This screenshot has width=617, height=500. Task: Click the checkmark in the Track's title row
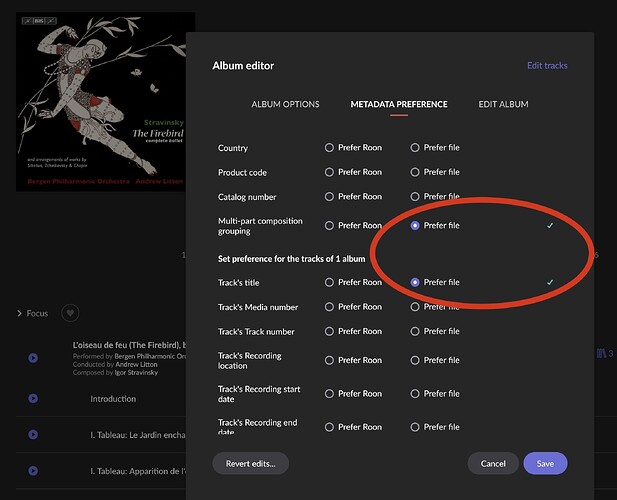(550, 282)
